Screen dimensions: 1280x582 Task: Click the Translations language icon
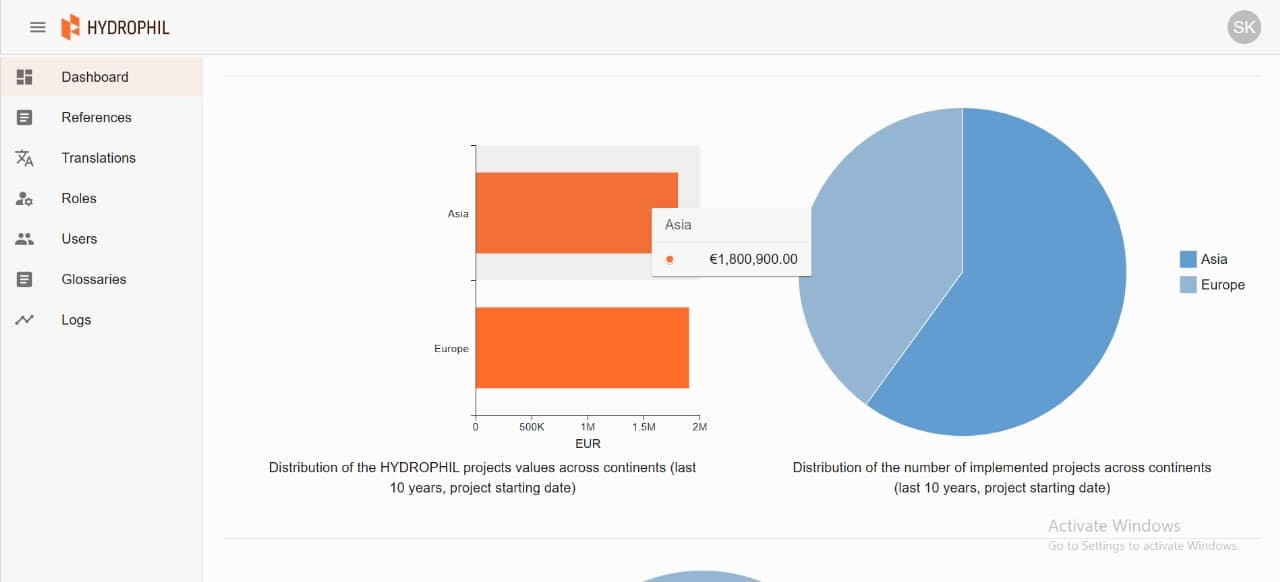25,158
